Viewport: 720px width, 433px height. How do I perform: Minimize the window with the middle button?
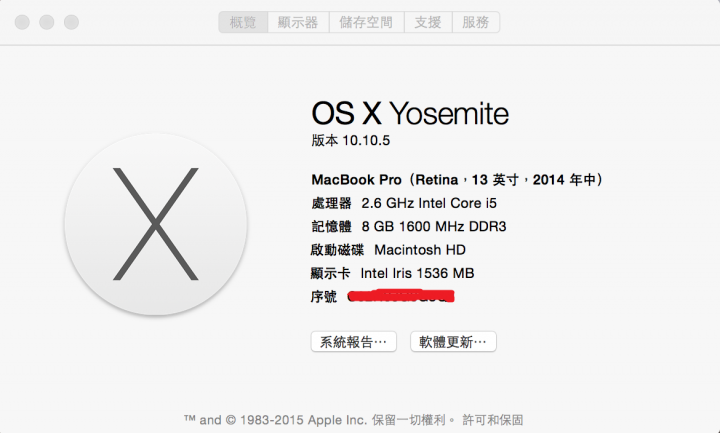tap(47, 22)
